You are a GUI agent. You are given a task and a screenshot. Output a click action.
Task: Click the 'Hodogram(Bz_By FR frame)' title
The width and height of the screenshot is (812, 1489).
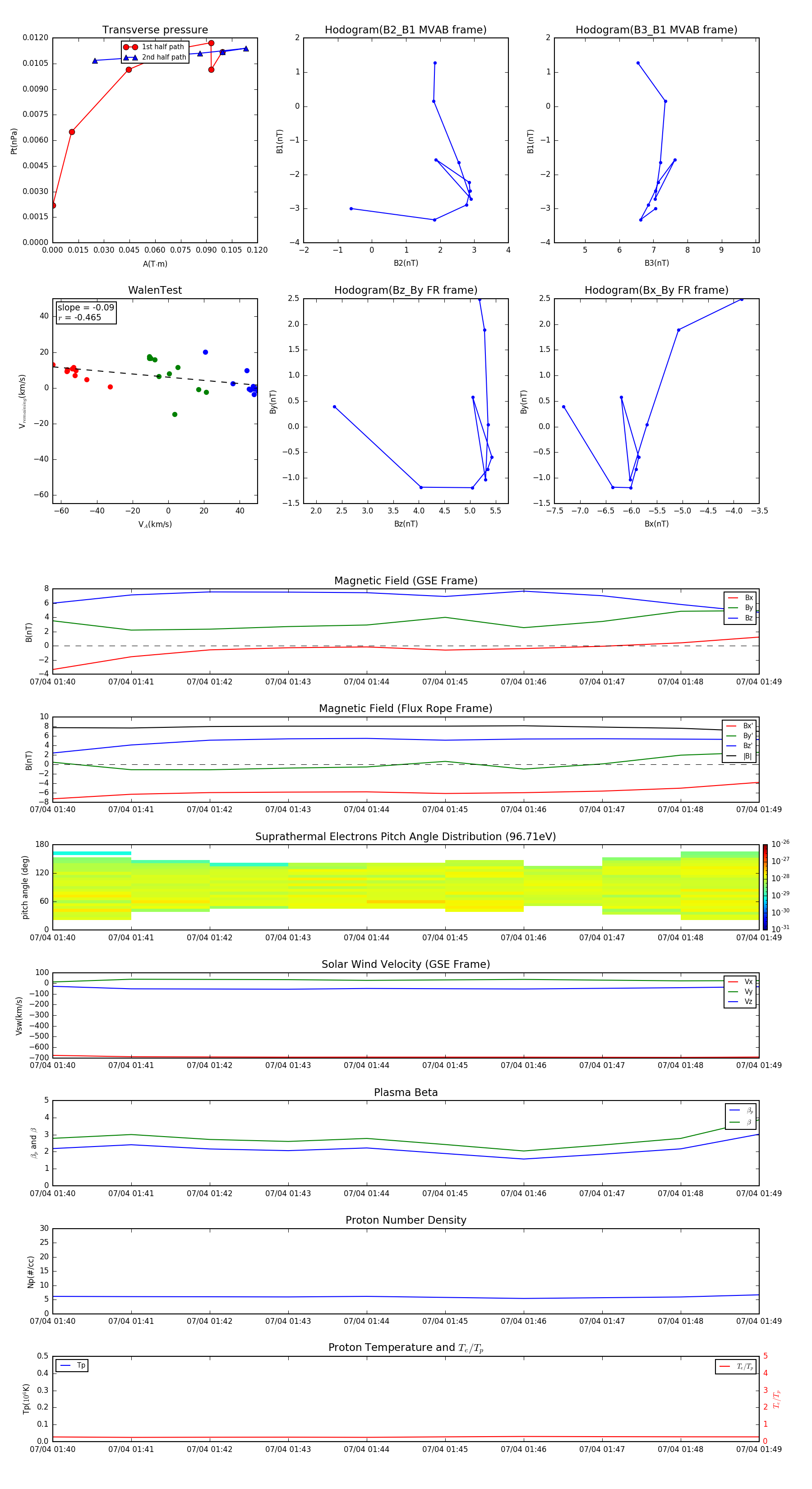click(406, 290)
